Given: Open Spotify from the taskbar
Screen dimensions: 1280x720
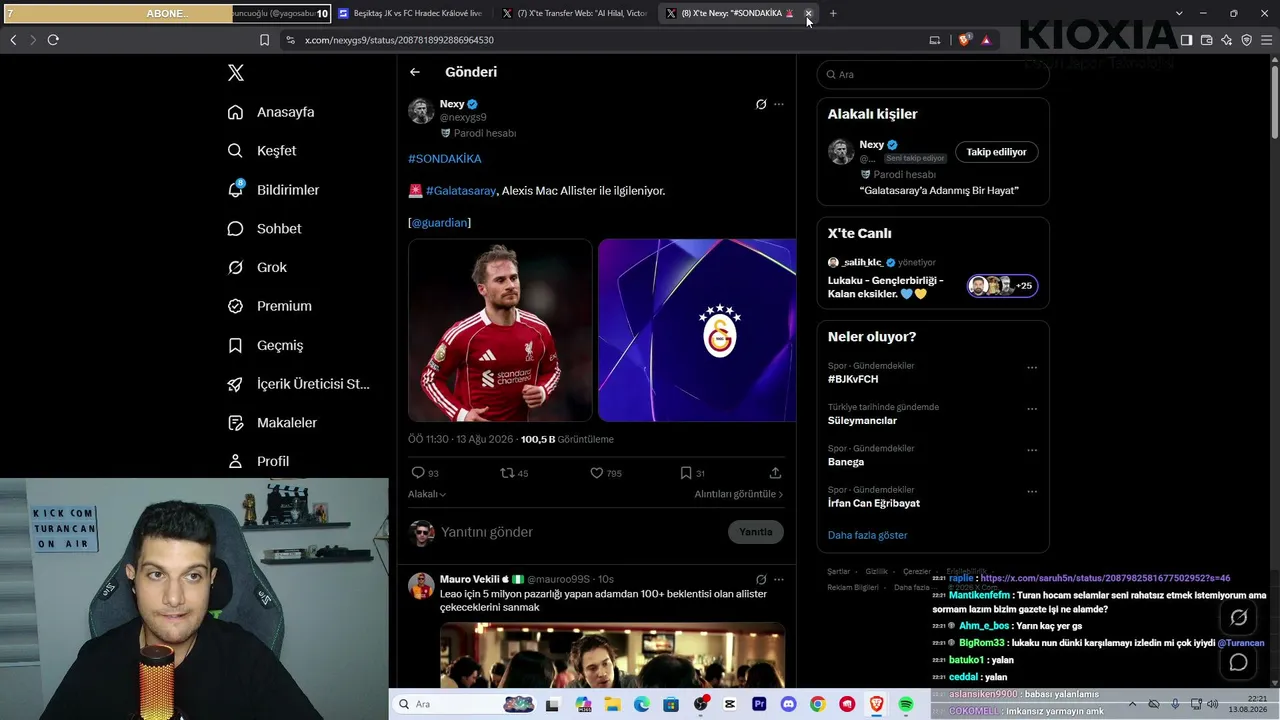Looking at the screenshot, I should (x=906, y=704).
